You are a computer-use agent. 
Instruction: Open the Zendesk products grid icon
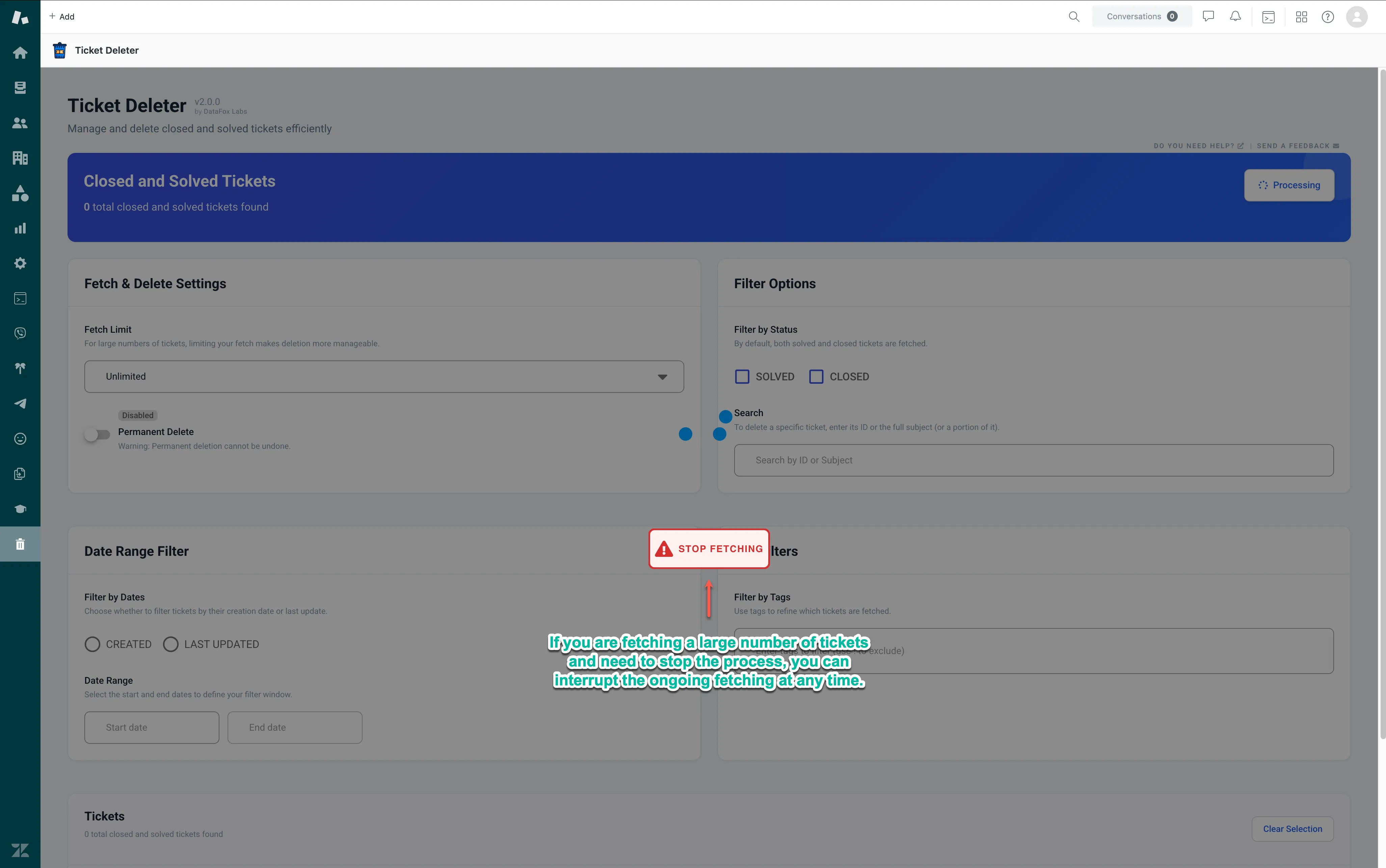pos(1301,17)
